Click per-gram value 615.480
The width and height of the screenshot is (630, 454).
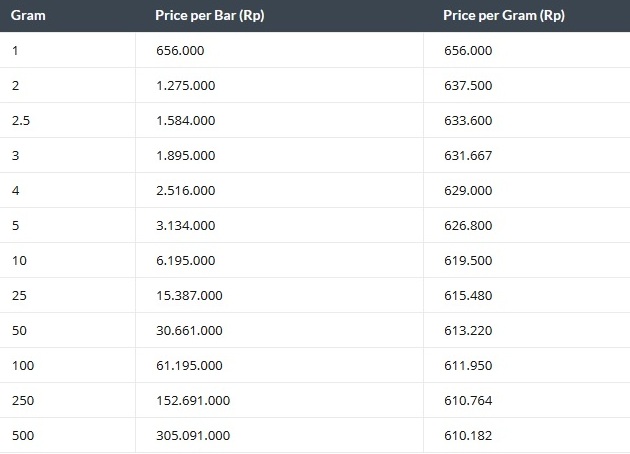click(x=468, y=295)
